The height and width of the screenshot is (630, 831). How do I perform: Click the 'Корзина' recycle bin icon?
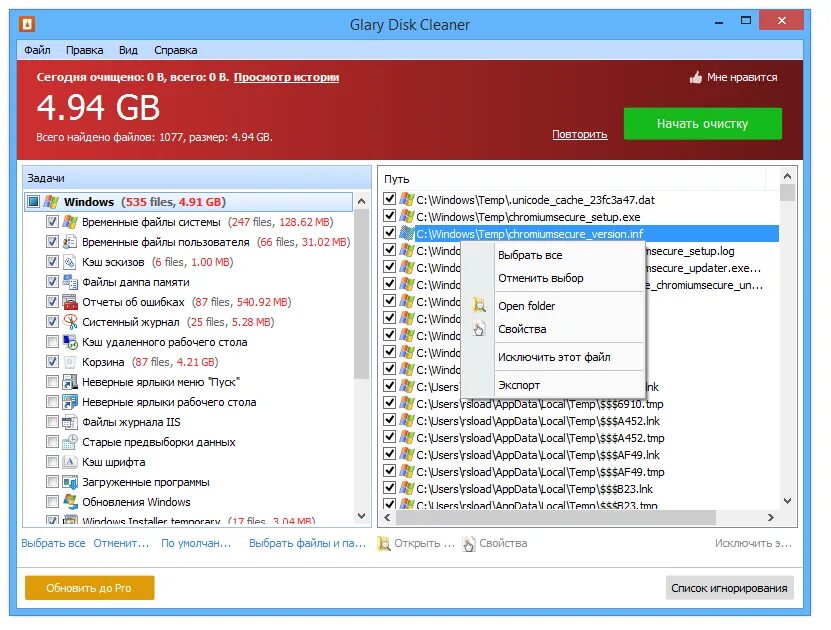coord(70,362)
